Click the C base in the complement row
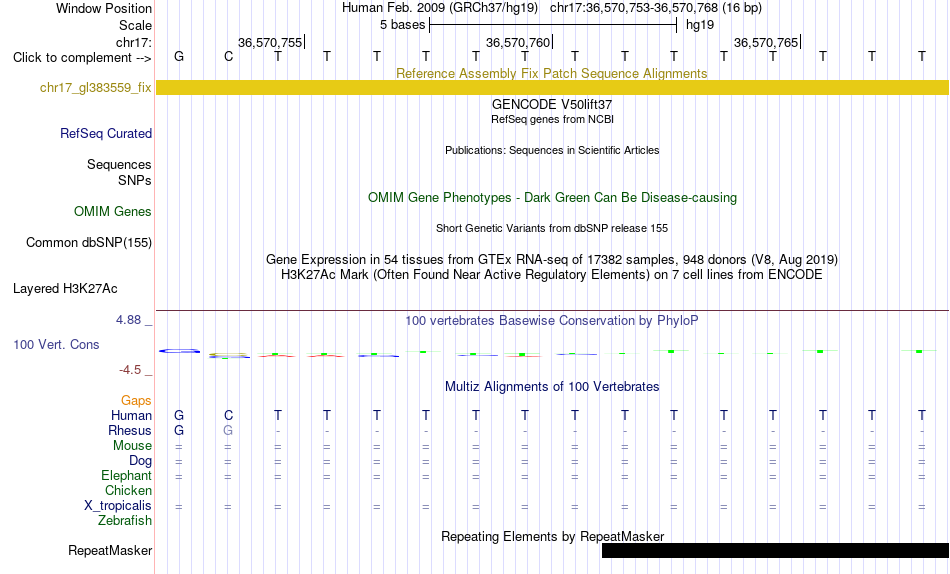Viewport: 950px width, 574px height. [228, 56]
